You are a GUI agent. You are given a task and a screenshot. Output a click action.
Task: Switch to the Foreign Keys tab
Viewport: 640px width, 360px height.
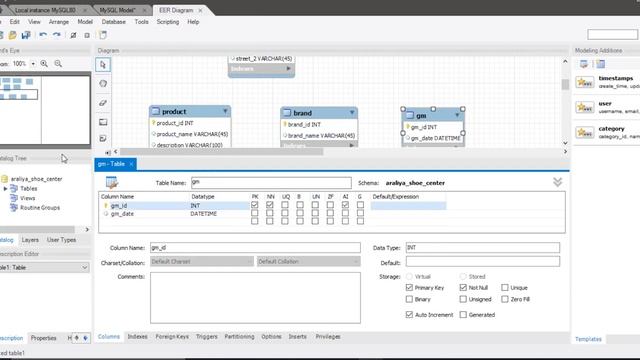(172, 337)
